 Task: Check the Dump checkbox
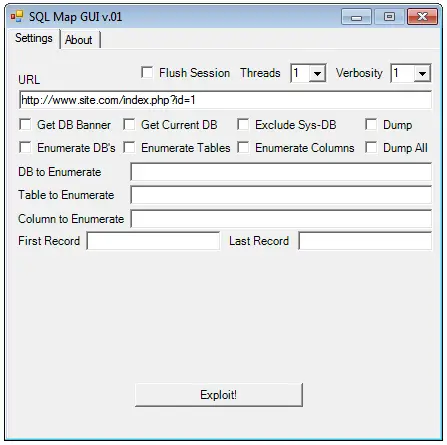click(371, 124)
